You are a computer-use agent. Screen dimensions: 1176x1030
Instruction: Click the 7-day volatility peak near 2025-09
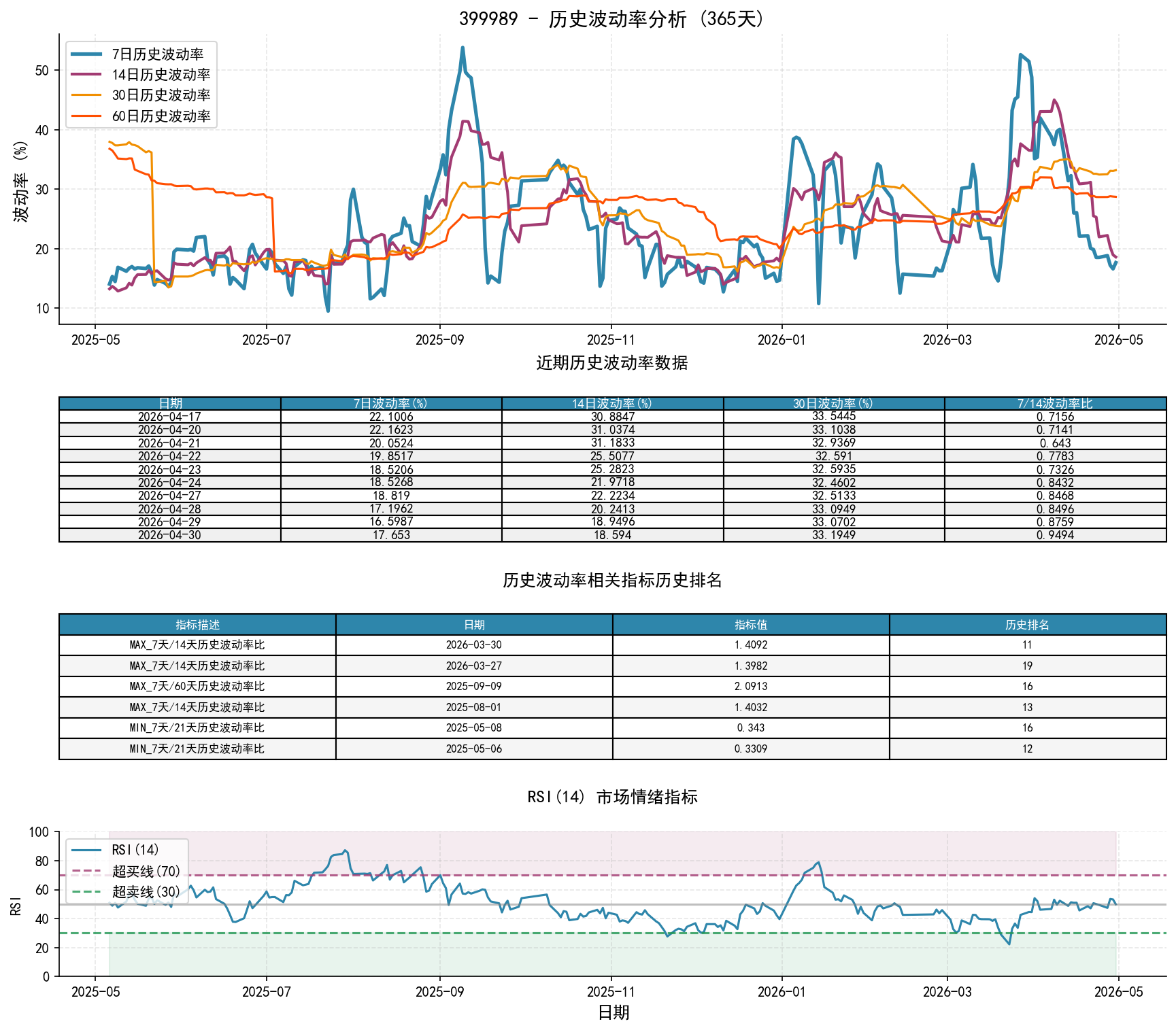coord(463,48)
